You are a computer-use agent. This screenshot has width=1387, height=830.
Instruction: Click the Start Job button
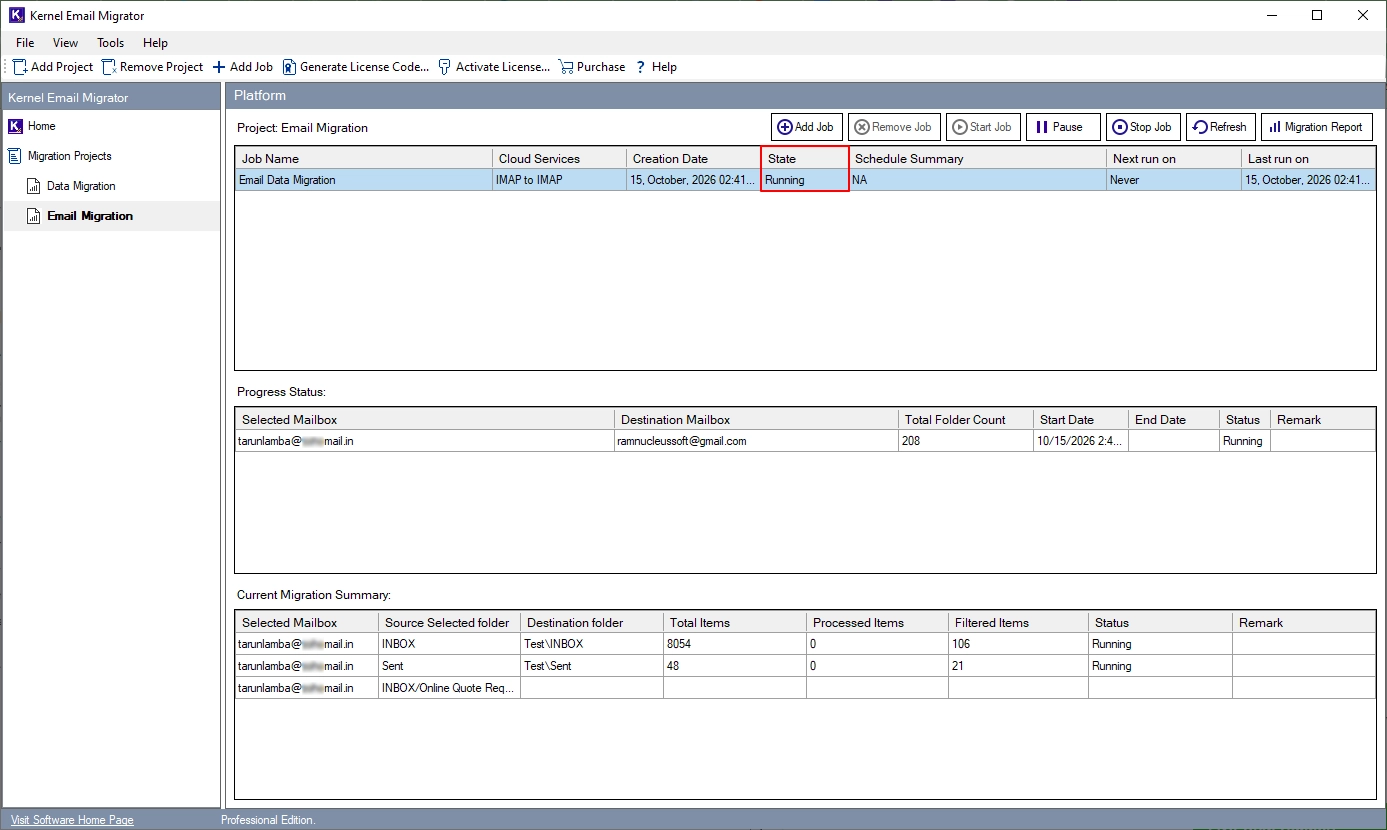(983, 127)
